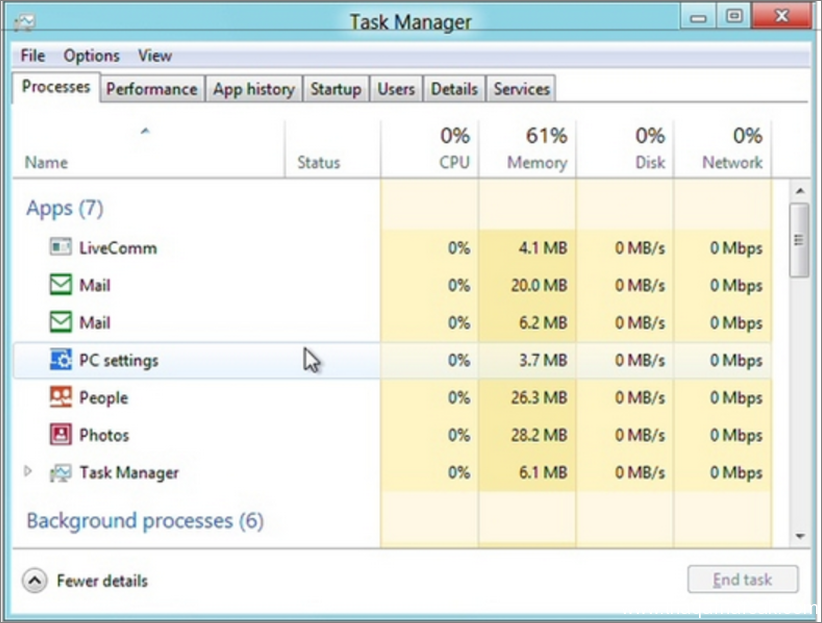This screenshot has width=822, height=623.
Task: Expand the Task Manager process row arrow
Action: 28,471
